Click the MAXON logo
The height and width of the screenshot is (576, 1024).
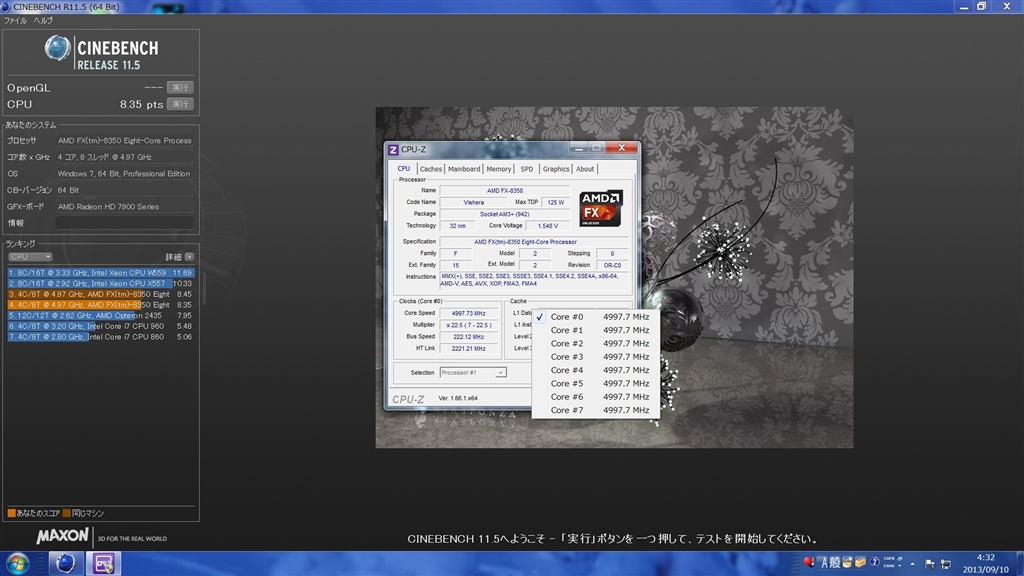pyautogui.click(x=62, y=537)
